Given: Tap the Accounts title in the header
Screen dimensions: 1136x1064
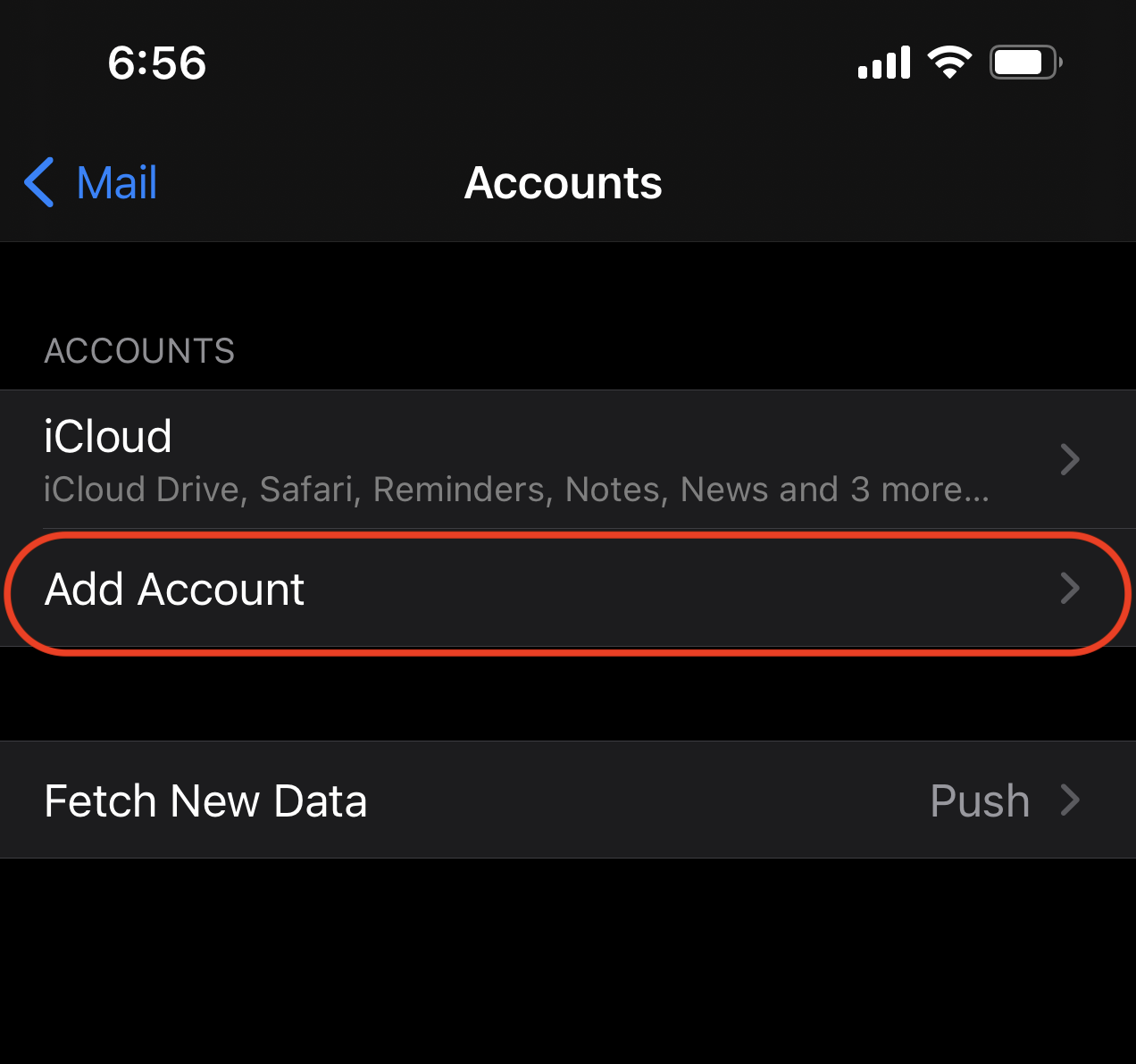Looking at the screenshot, I should pyautogui.click(x=563, y=181).
